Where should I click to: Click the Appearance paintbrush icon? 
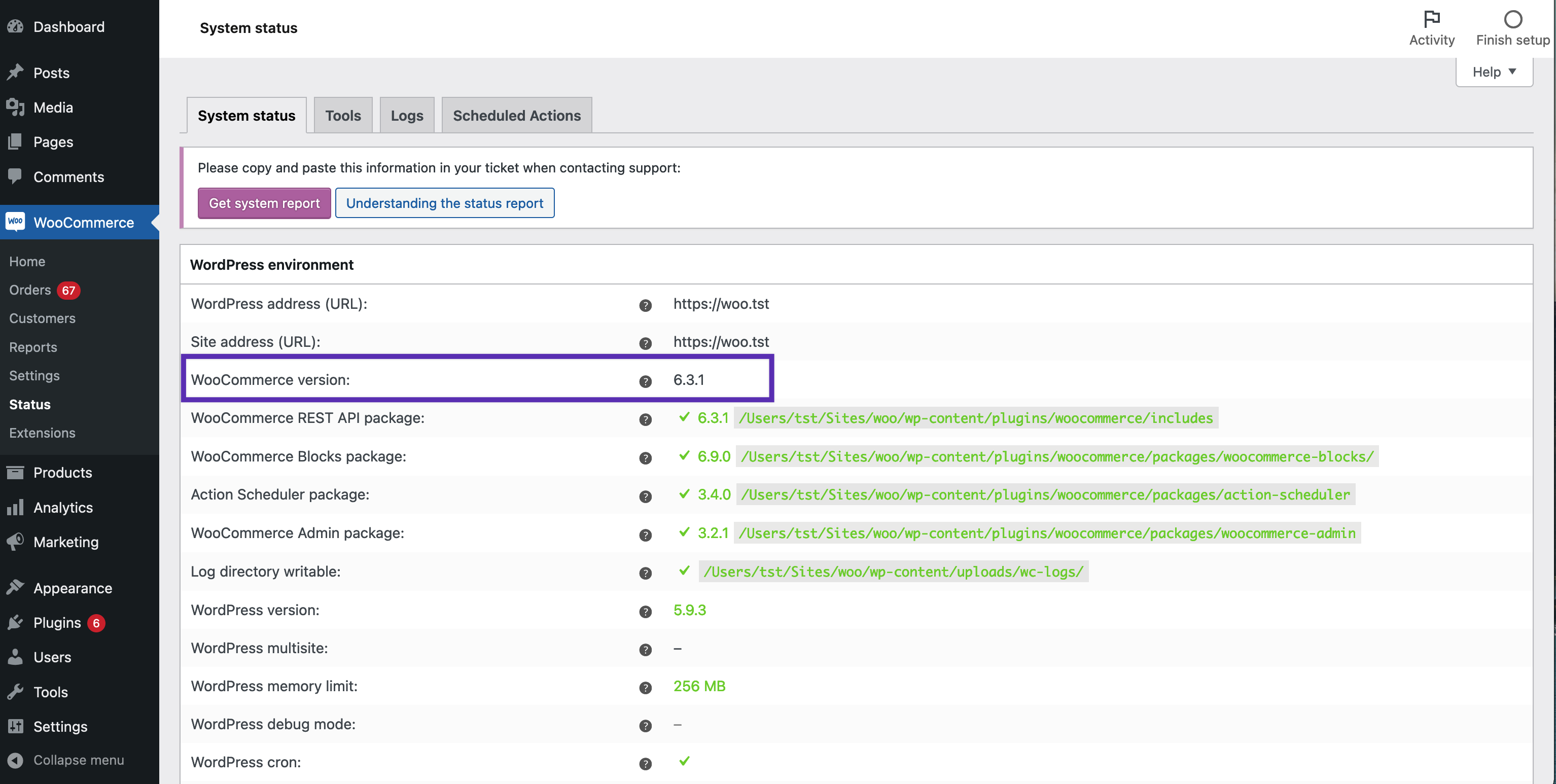(16, 587)
